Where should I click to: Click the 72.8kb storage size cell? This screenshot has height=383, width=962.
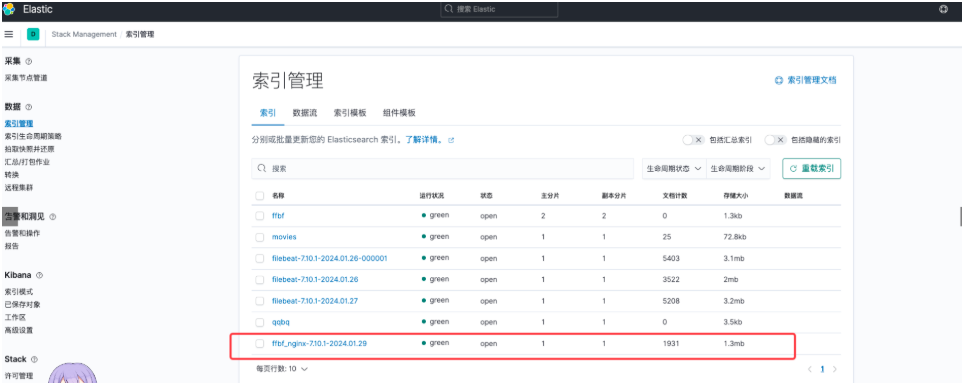pyautogui.click(x=735, y=237)
